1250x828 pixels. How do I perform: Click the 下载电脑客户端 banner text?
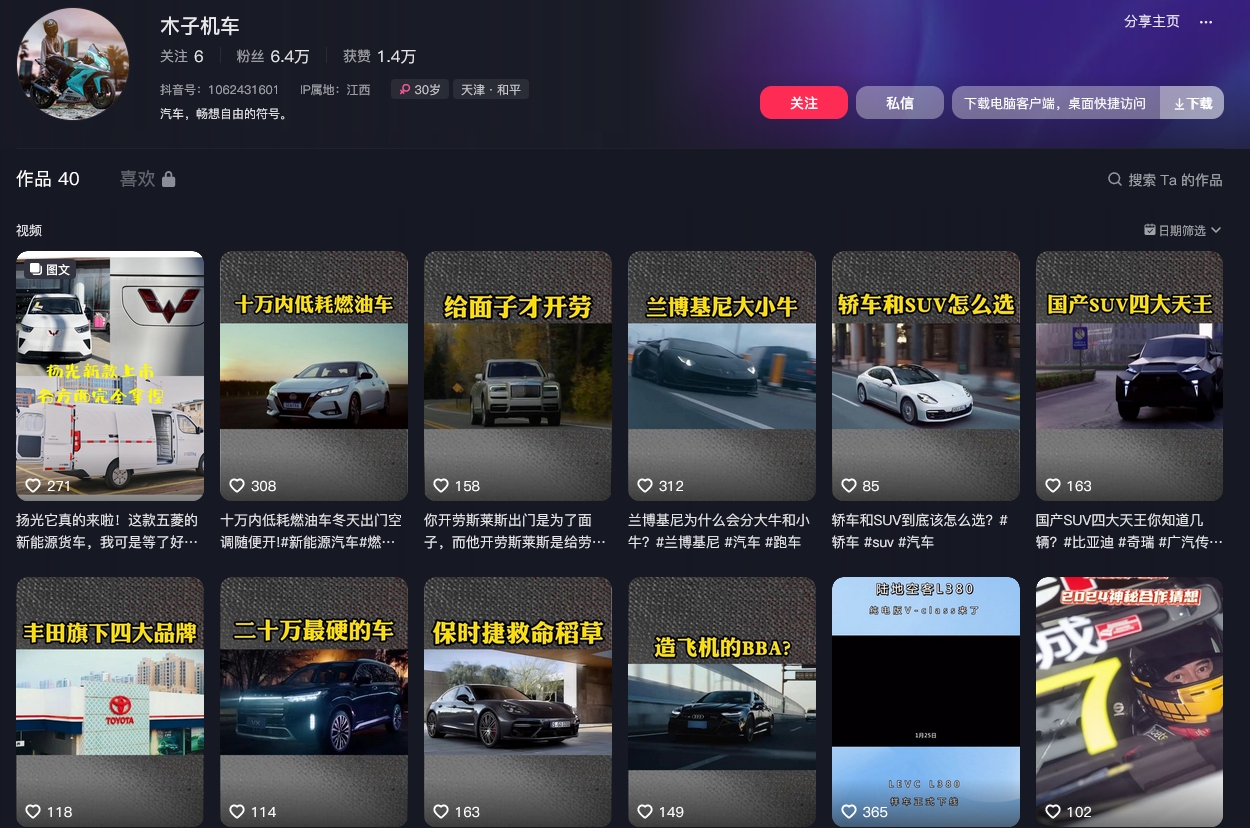click(x=1055, y=103)
